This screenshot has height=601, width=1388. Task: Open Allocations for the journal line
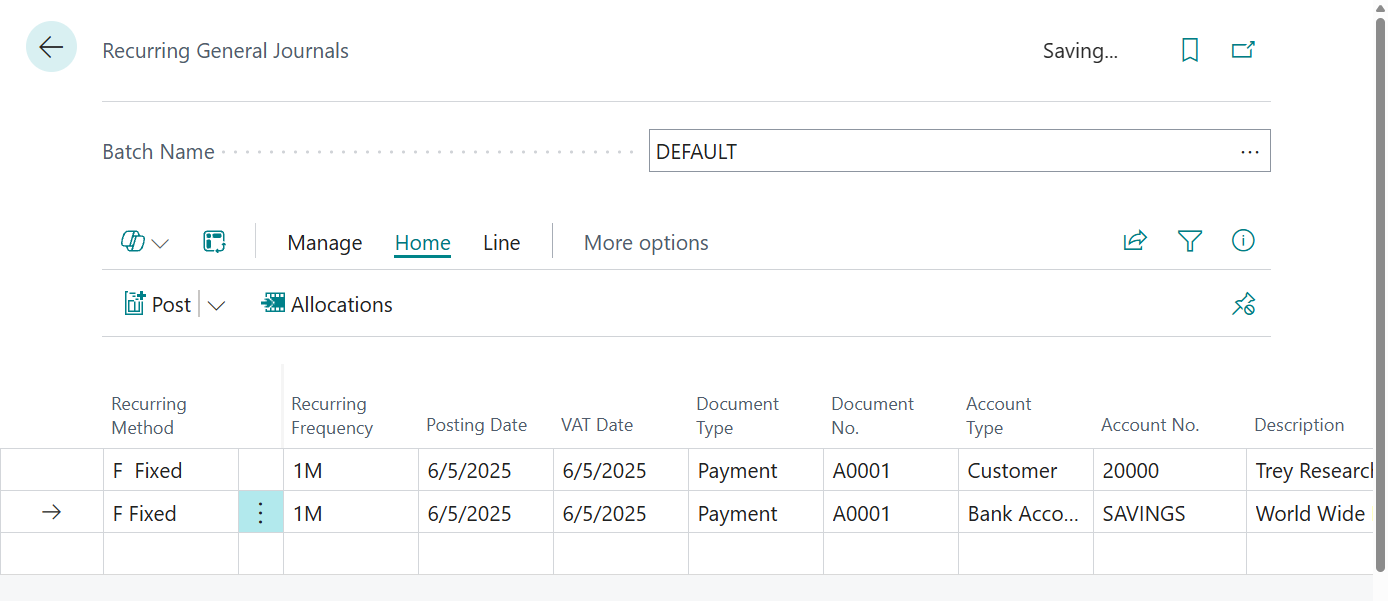pyautogui.click(x=326, y=303)
